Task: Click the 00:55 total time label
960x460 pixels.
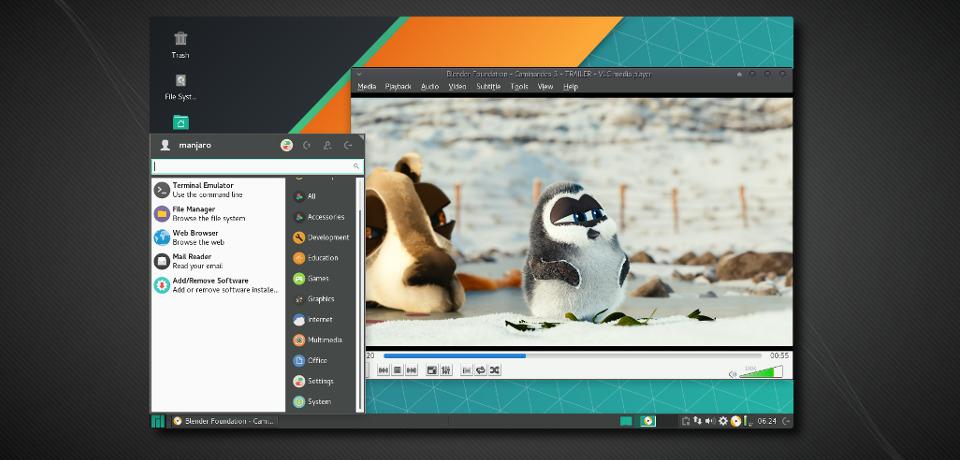Action: tap(779, 355)
